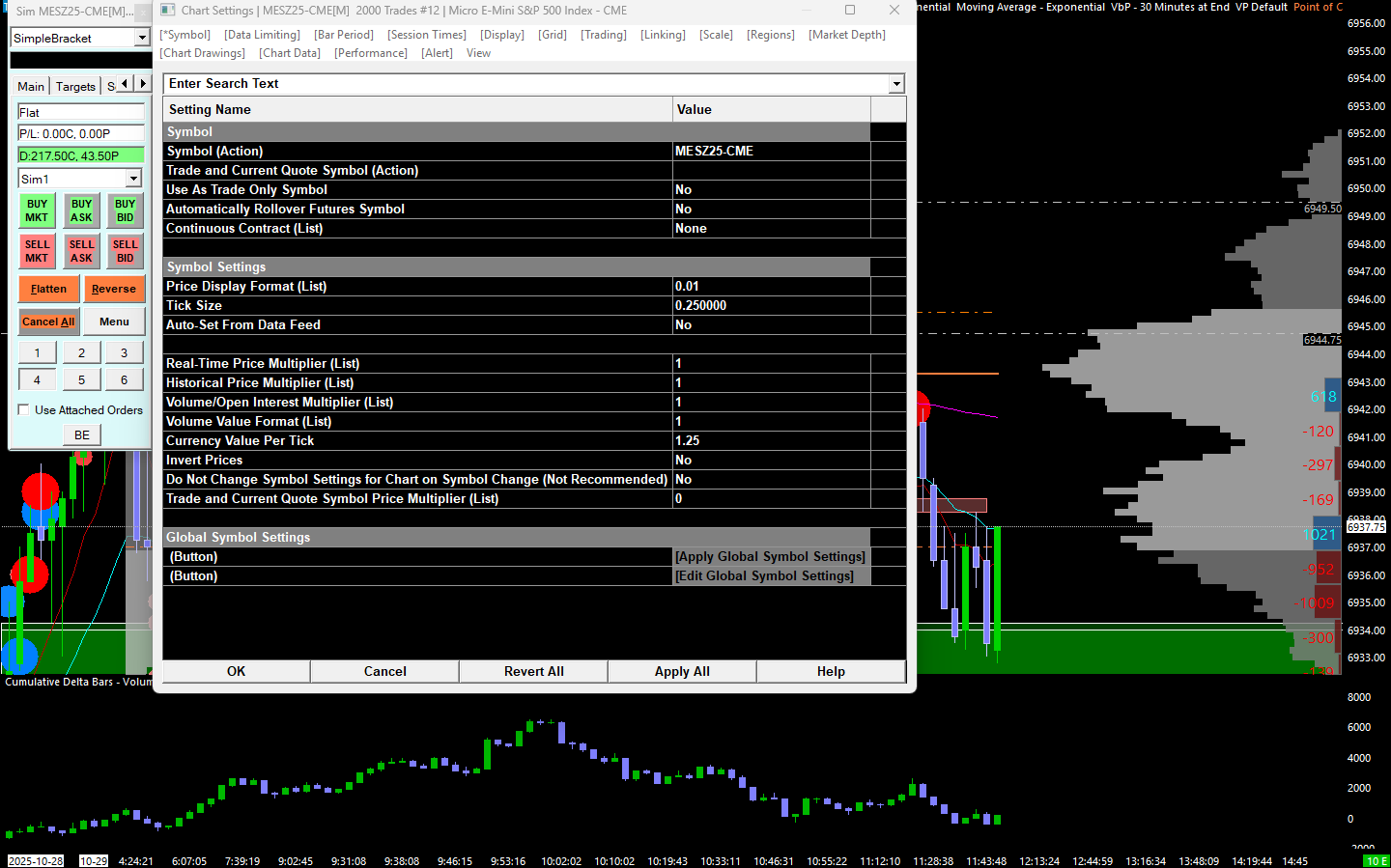1391x868 pixels.
Task: Expand the Sim1 account dropdown
Action: [x=133, y=179]
